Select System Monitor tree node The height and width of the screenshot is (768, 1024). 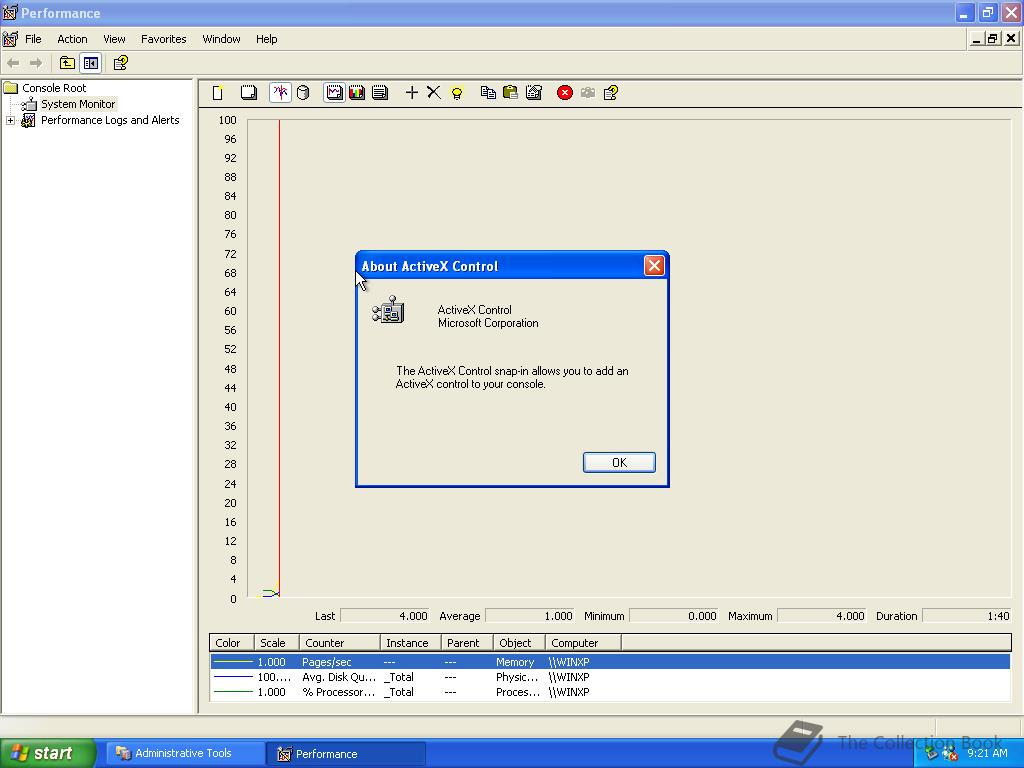coord(78,104)
